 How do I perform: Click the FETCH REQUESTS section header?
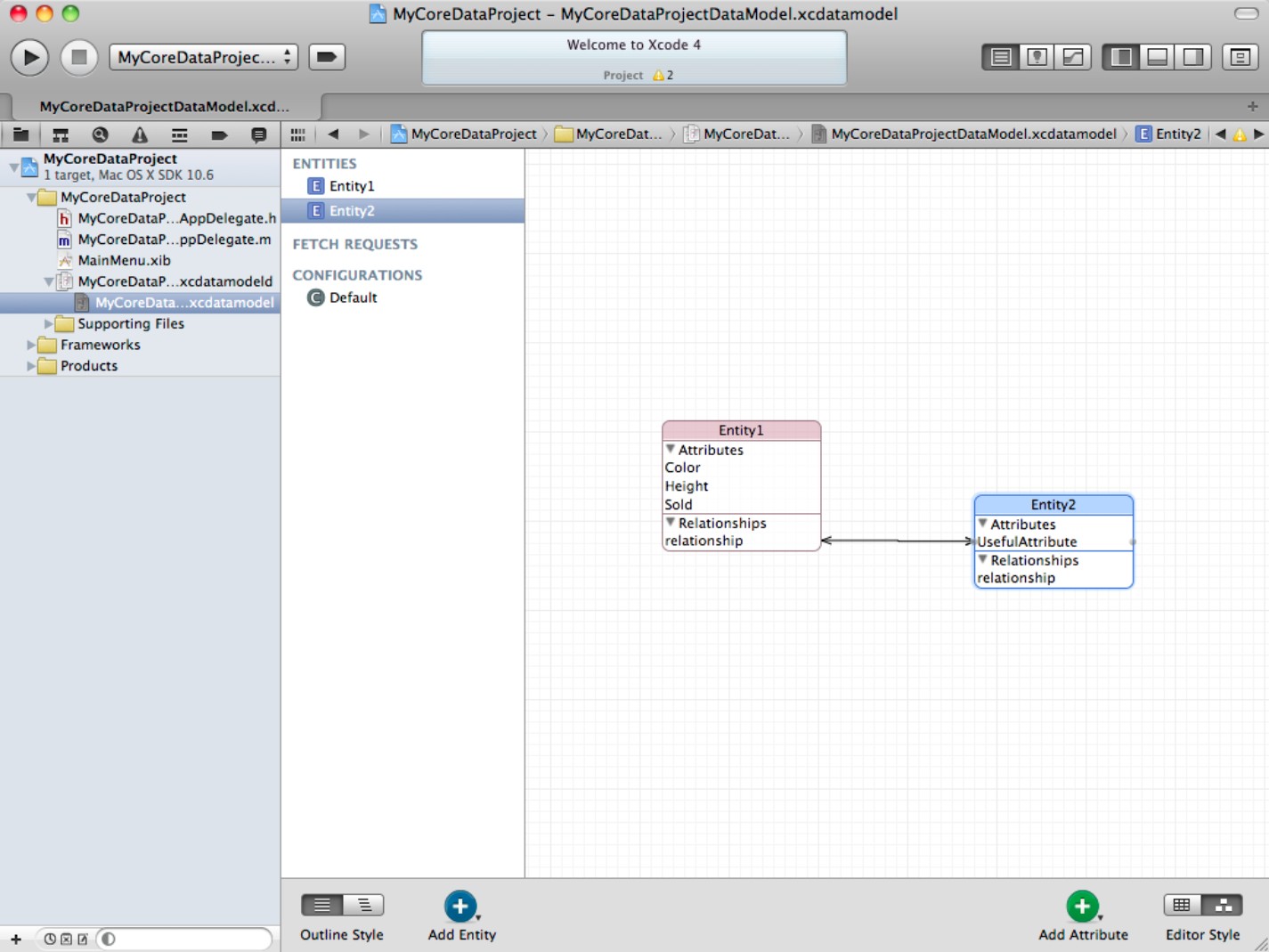click(354, 244)
